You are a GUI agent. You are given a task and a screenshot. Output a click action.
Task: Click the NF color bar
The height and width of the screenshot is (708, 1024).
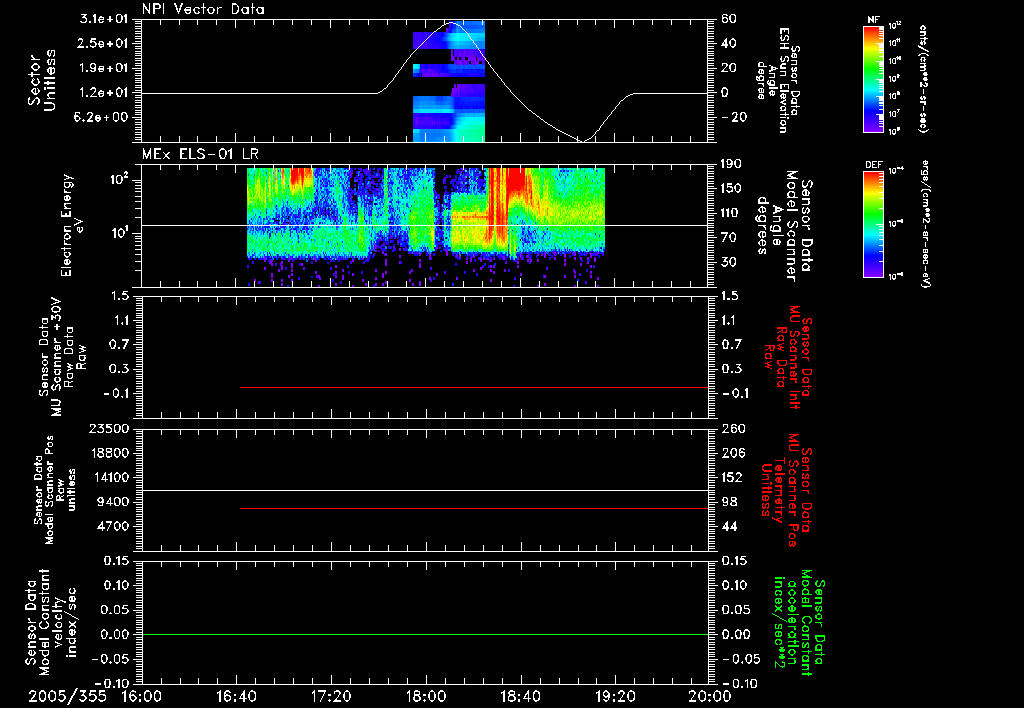[874, 78]
